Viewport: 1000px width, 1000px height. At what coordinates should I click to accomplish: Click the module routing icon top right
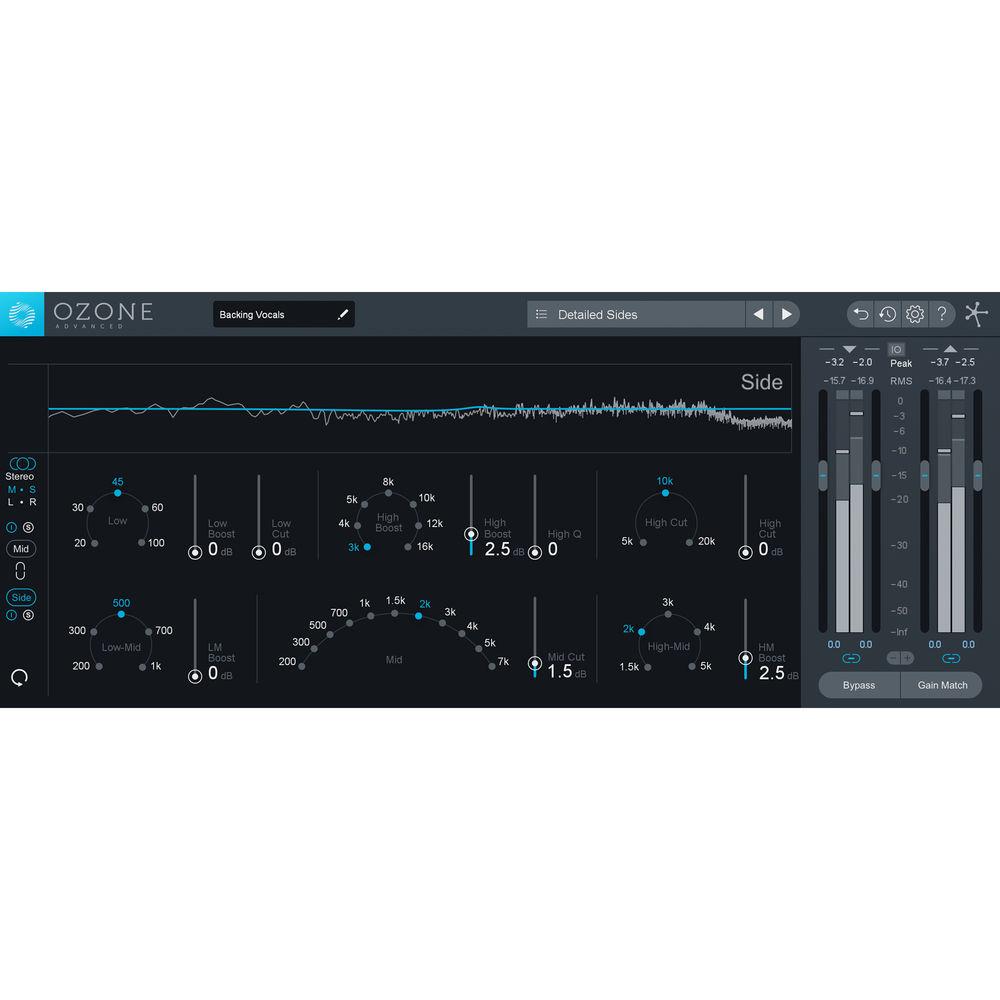[977, 314]
